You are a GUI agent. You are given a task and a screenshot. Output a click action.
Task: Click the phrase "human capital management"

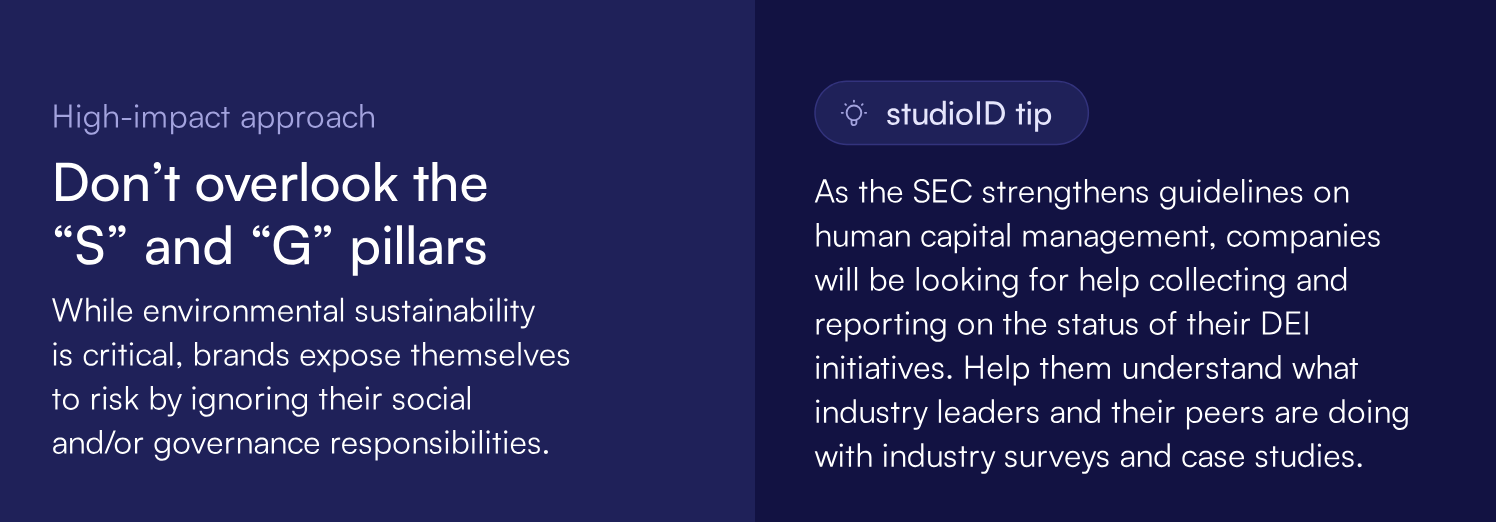(x=1013, y=236)
